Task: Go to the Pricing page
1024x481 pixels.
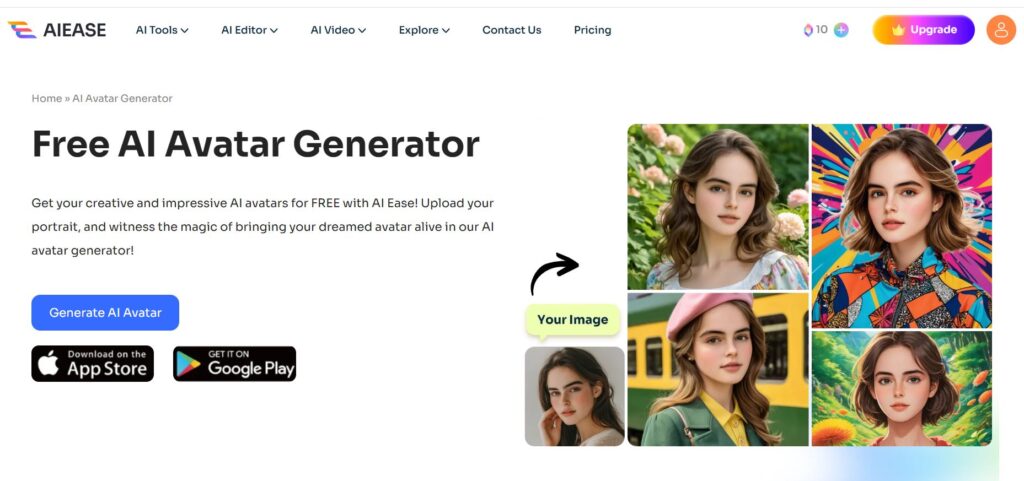Action: point(592,30)
